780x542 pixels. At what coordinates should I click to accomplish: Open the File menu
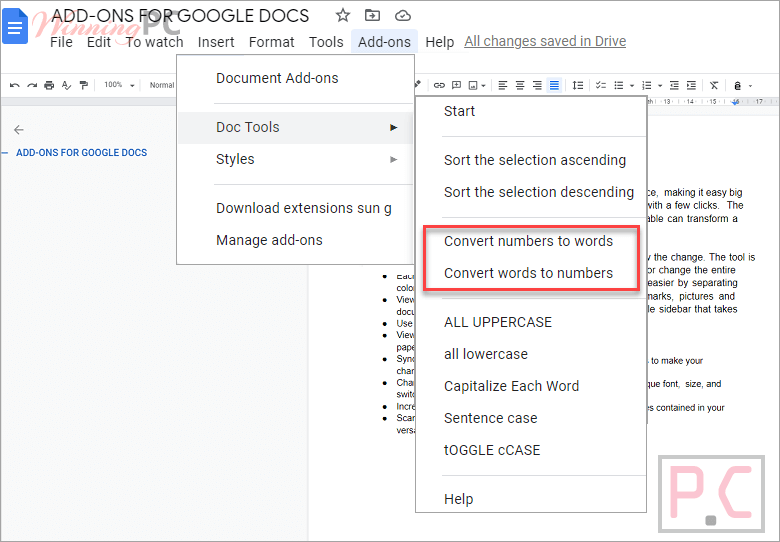click(x=61, y=42)
